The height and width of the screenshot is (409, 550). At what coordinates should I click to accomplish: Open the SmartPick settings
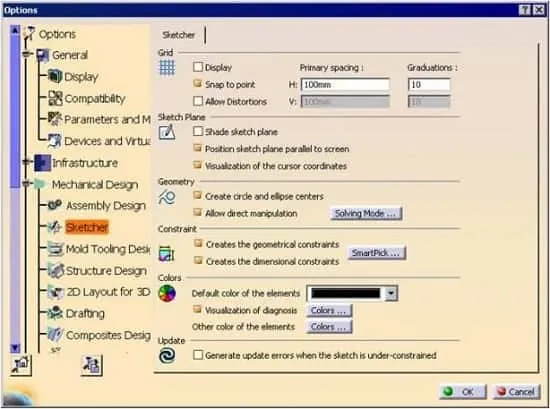(x=377, y=253)
